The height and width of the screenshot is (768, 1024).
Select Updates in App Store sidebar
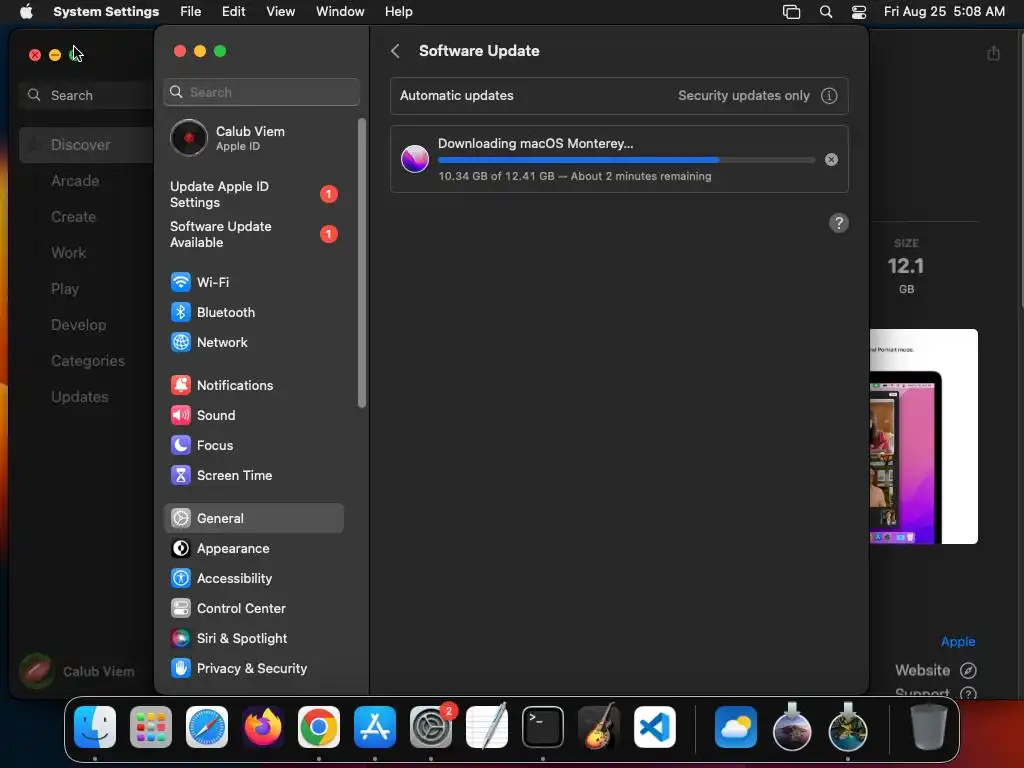(x=80, y=397)
